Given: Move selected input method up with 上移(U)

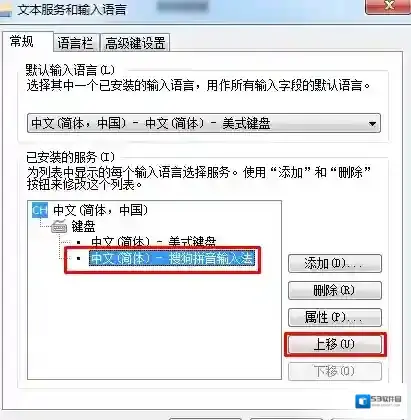Looking at the screenshot, I should click(335, 344).
